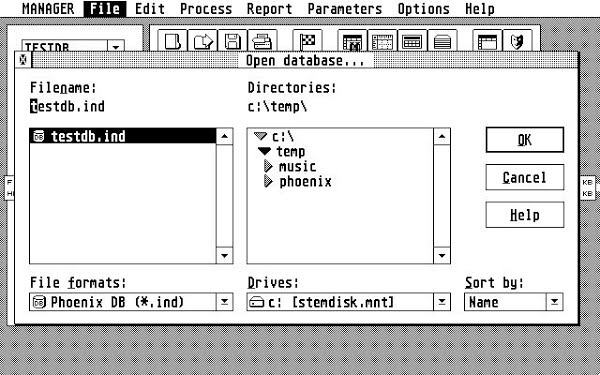Click the Cancel button

click(x=525, y=177)
